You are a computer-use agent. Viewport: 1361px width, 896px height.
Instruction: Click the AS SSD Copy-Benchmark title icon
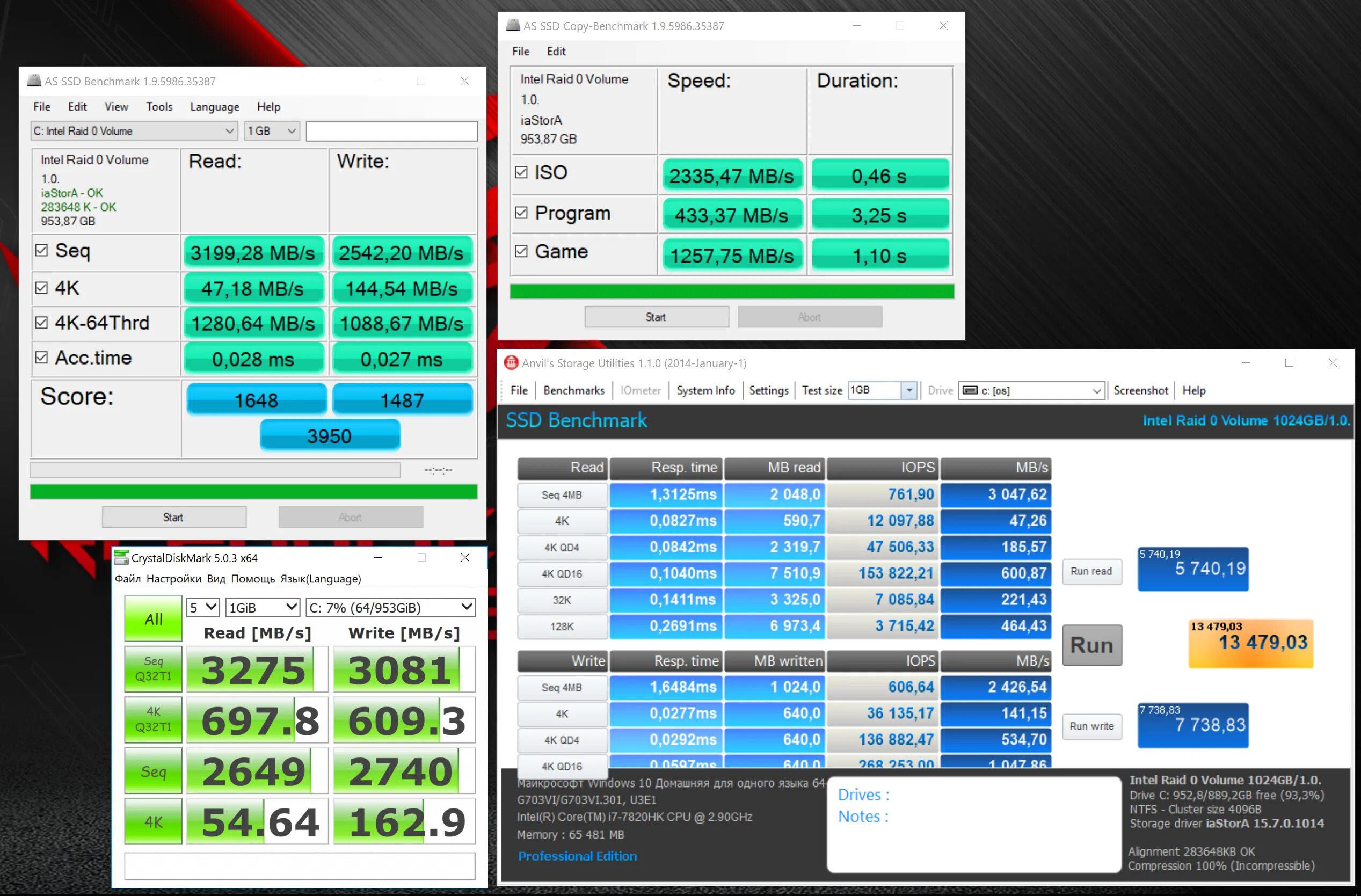513,25
